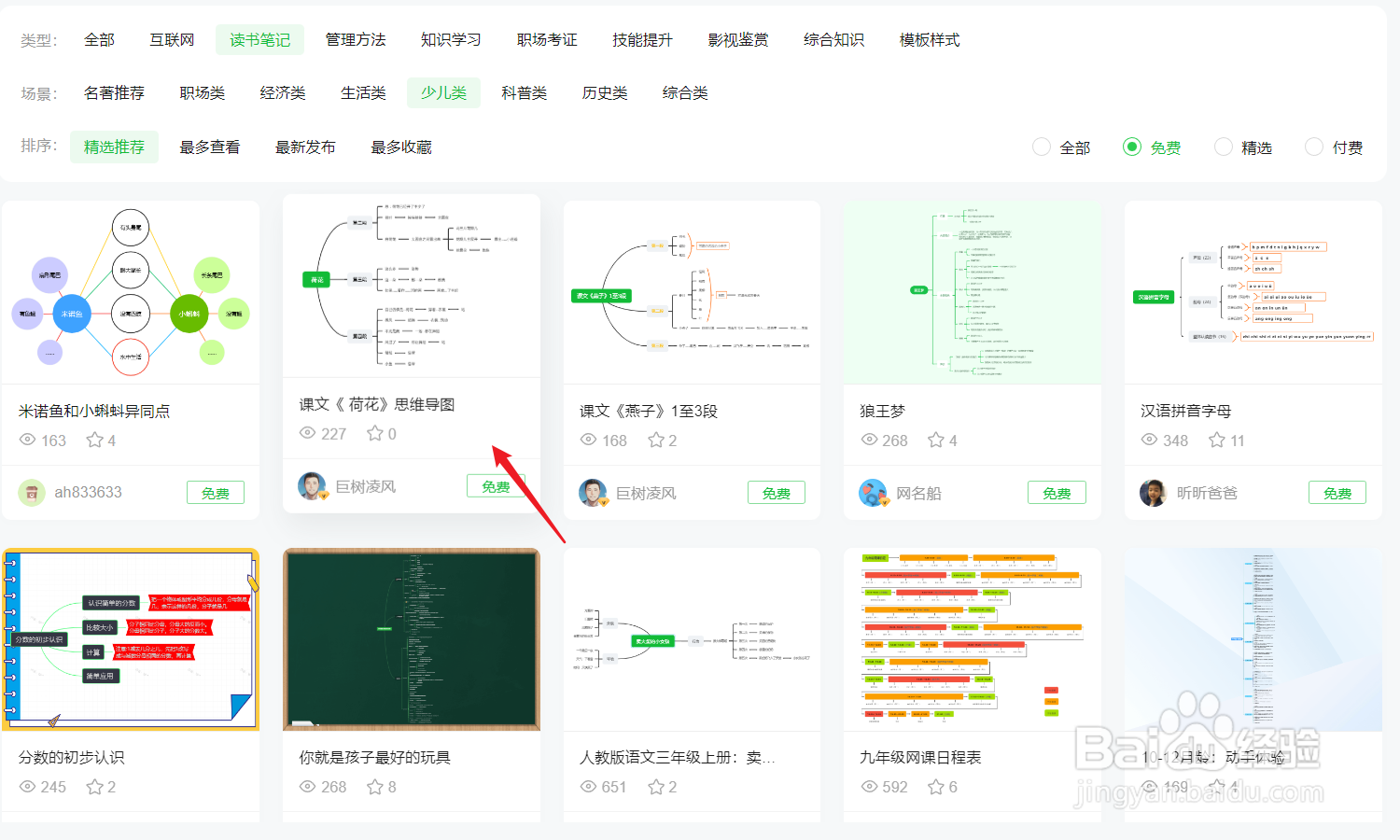Open the 狼王梦 title link
The image size is (1400, 840).
[882, 411]
